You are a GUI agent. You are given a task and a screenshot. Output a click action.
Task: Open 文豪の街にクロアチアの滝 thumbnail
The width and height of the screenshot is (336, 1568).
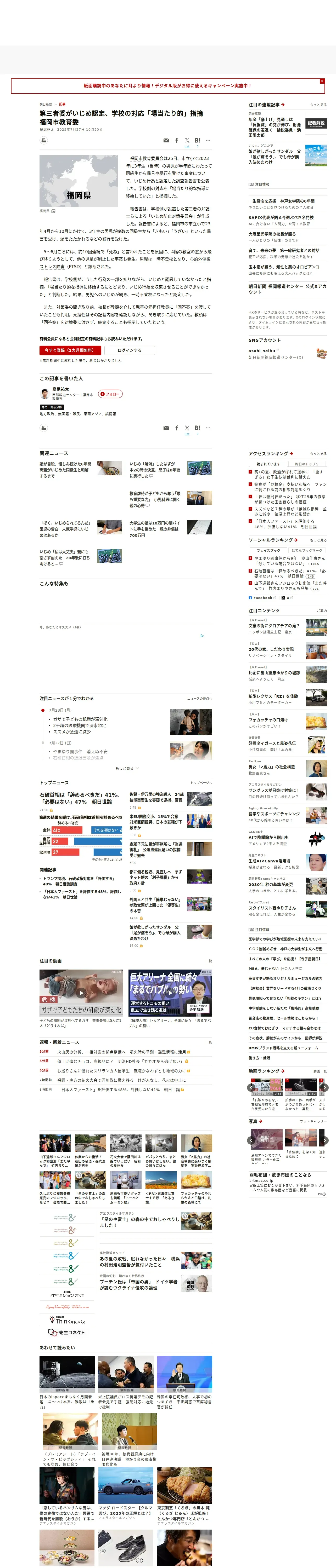[x=316, y=627]
